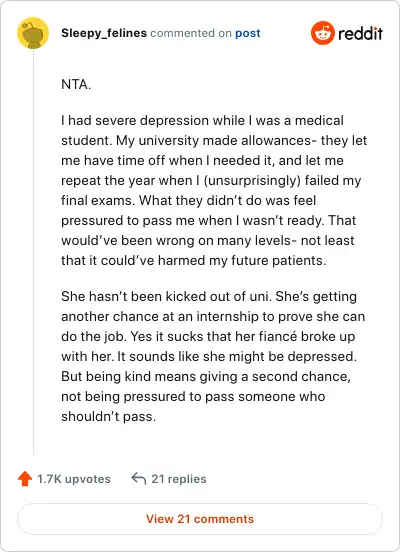Click the "1.7K upvotes" count label
The width and height of the screenshot is (400, 552).
74,479
